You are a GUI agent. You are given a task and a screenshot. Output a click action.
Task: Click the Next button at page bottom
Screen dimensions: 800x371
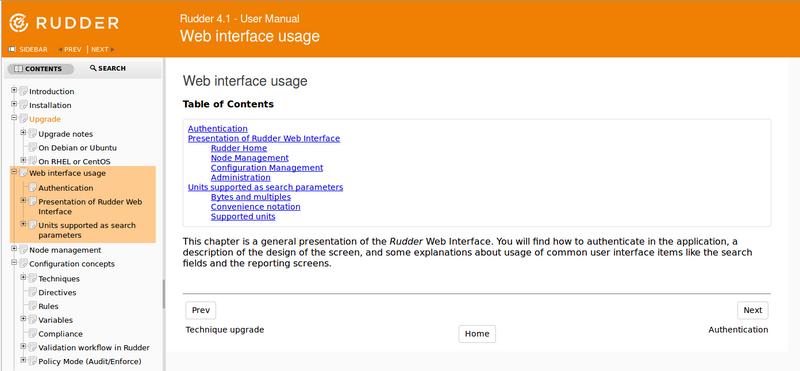(x=753, y=310)
